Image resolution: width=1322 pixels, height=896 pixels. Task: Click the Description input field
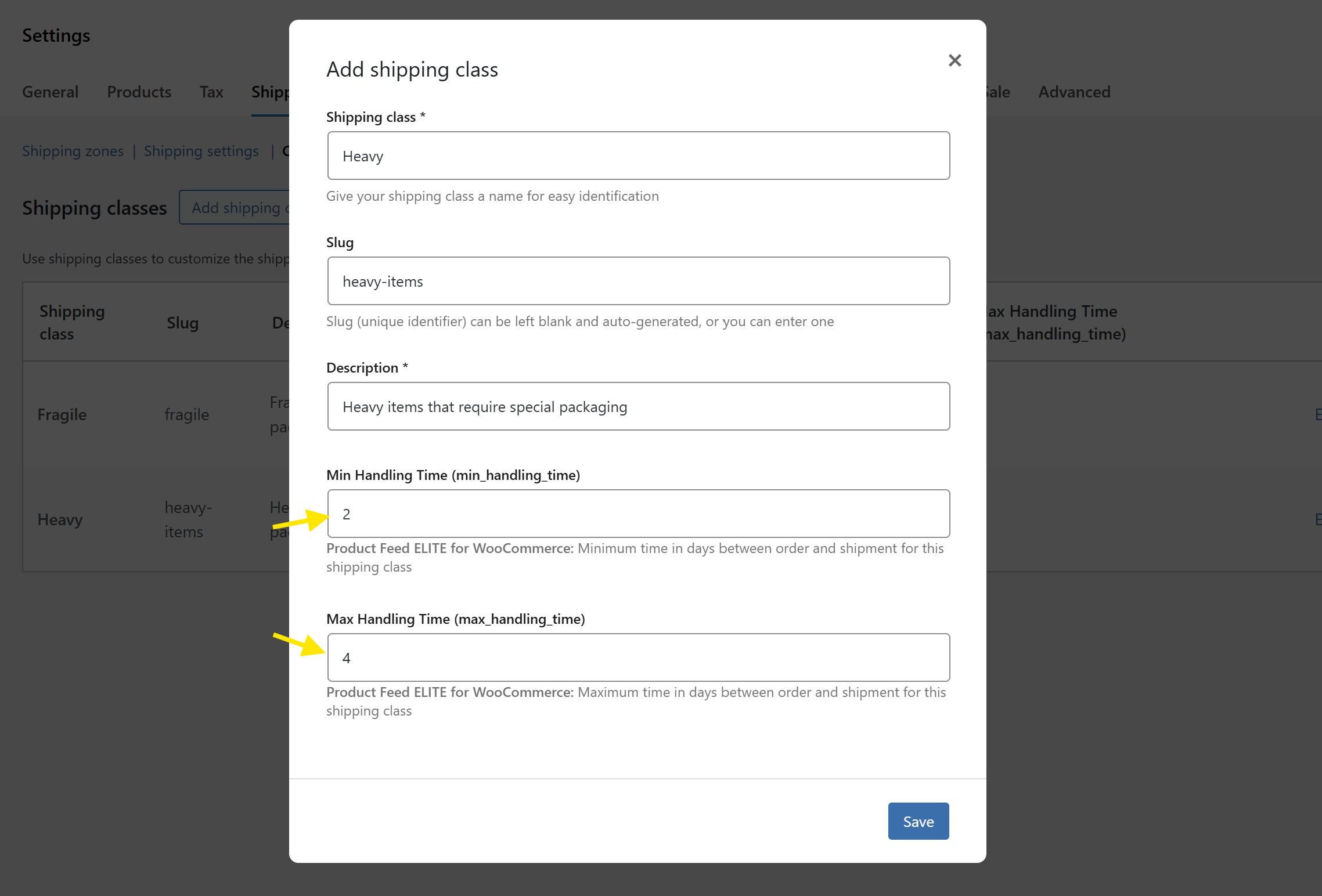638,406
